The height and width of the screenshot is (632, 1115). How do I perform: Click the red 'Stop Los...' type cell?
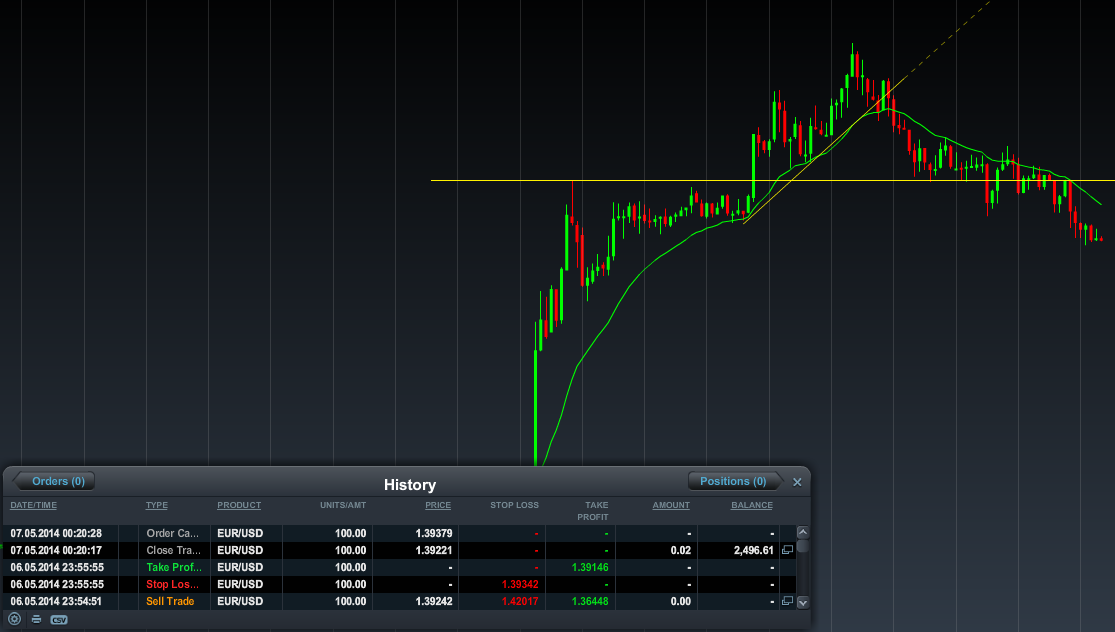(x=174, y=584)
